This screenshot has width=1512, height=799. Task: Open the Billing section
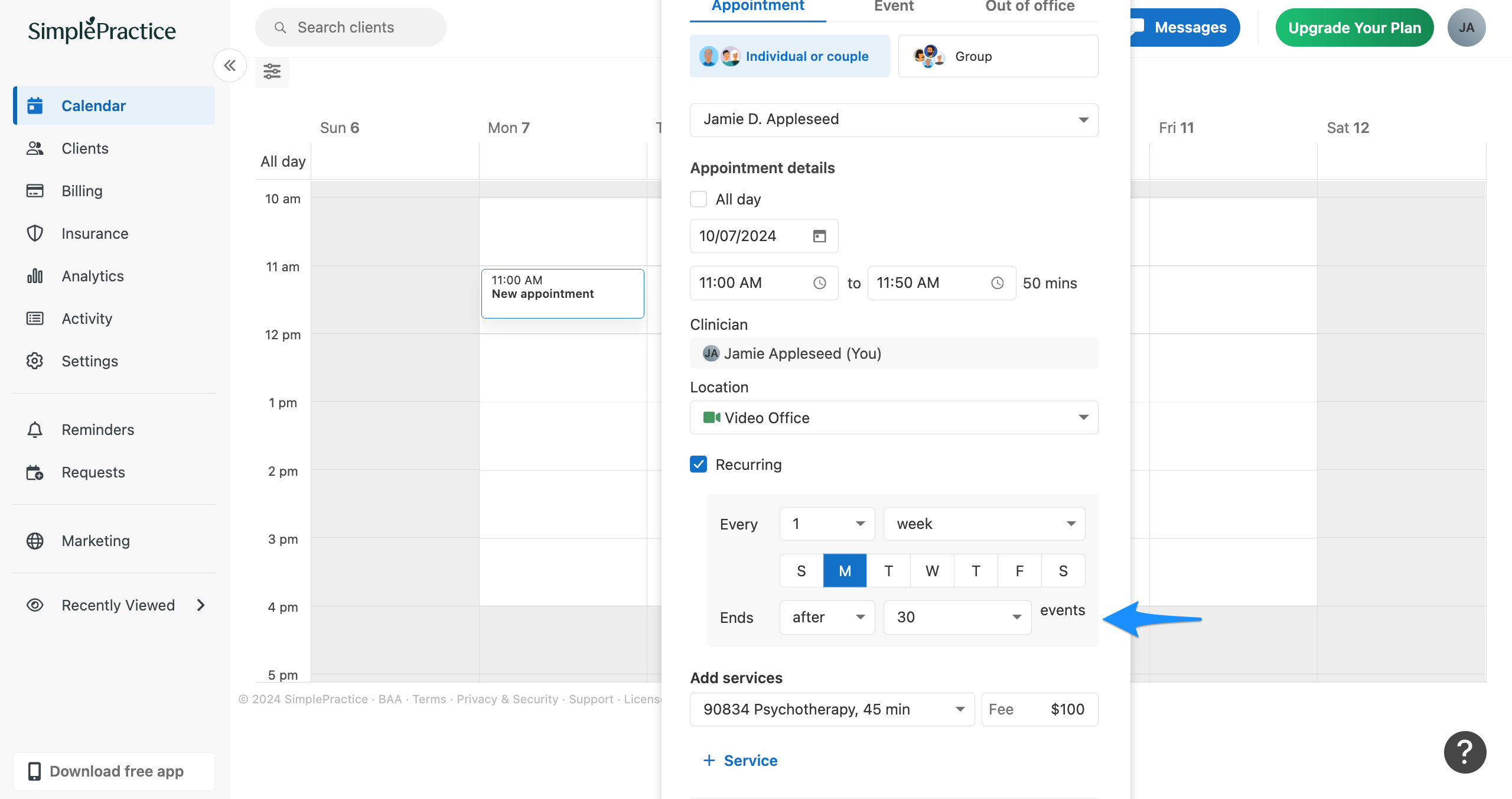click(82, 190)
